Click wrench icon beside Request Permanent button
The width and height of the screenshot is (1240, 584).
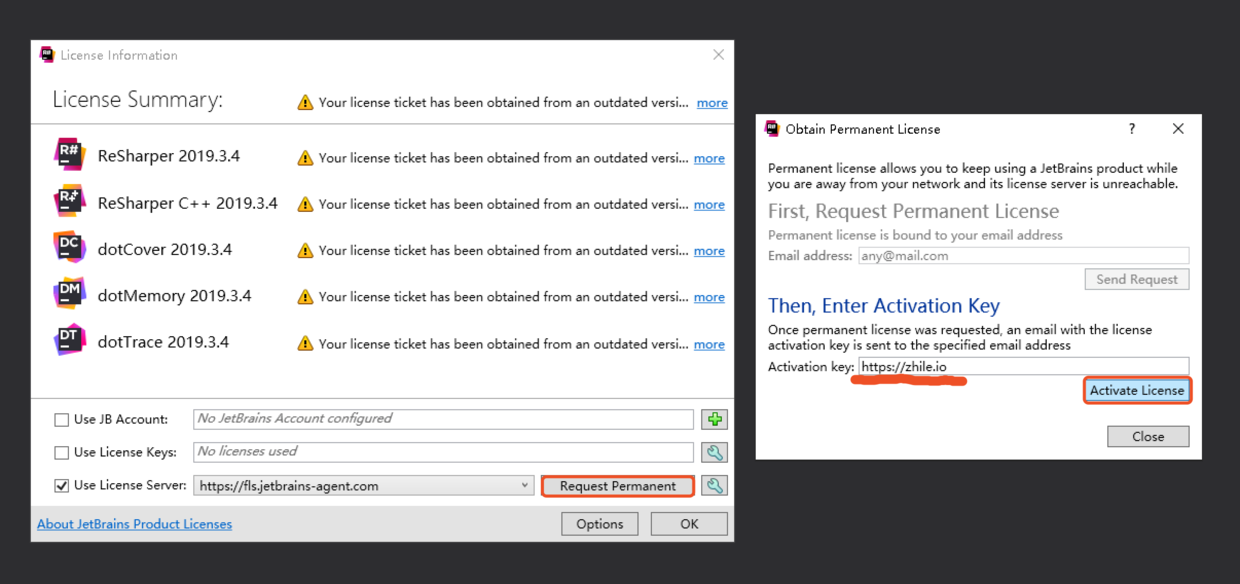coord(714,486)
